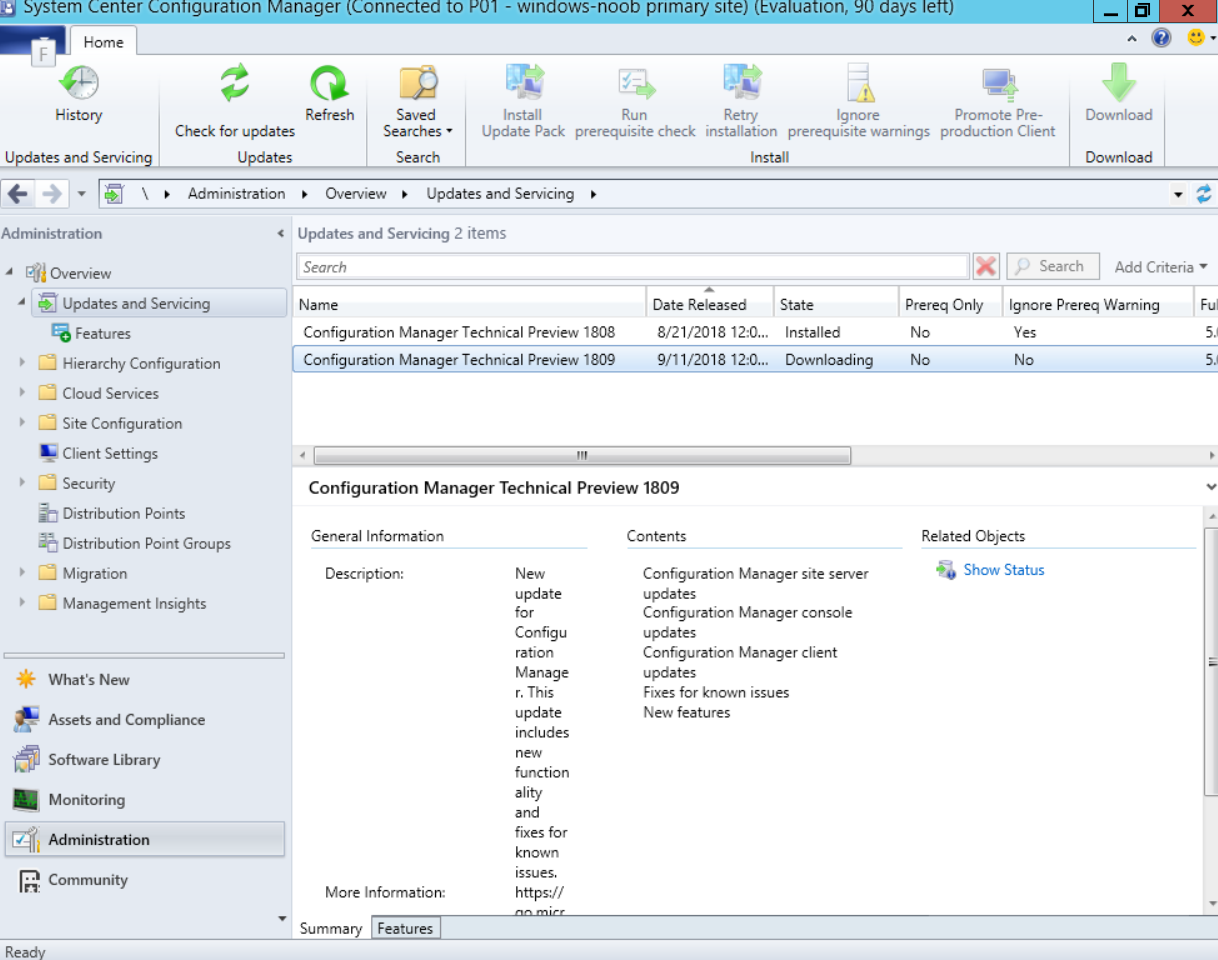Open the Monitoring workspace
1218x960 pixels.
pyautogui.click(x=145, y=800)
